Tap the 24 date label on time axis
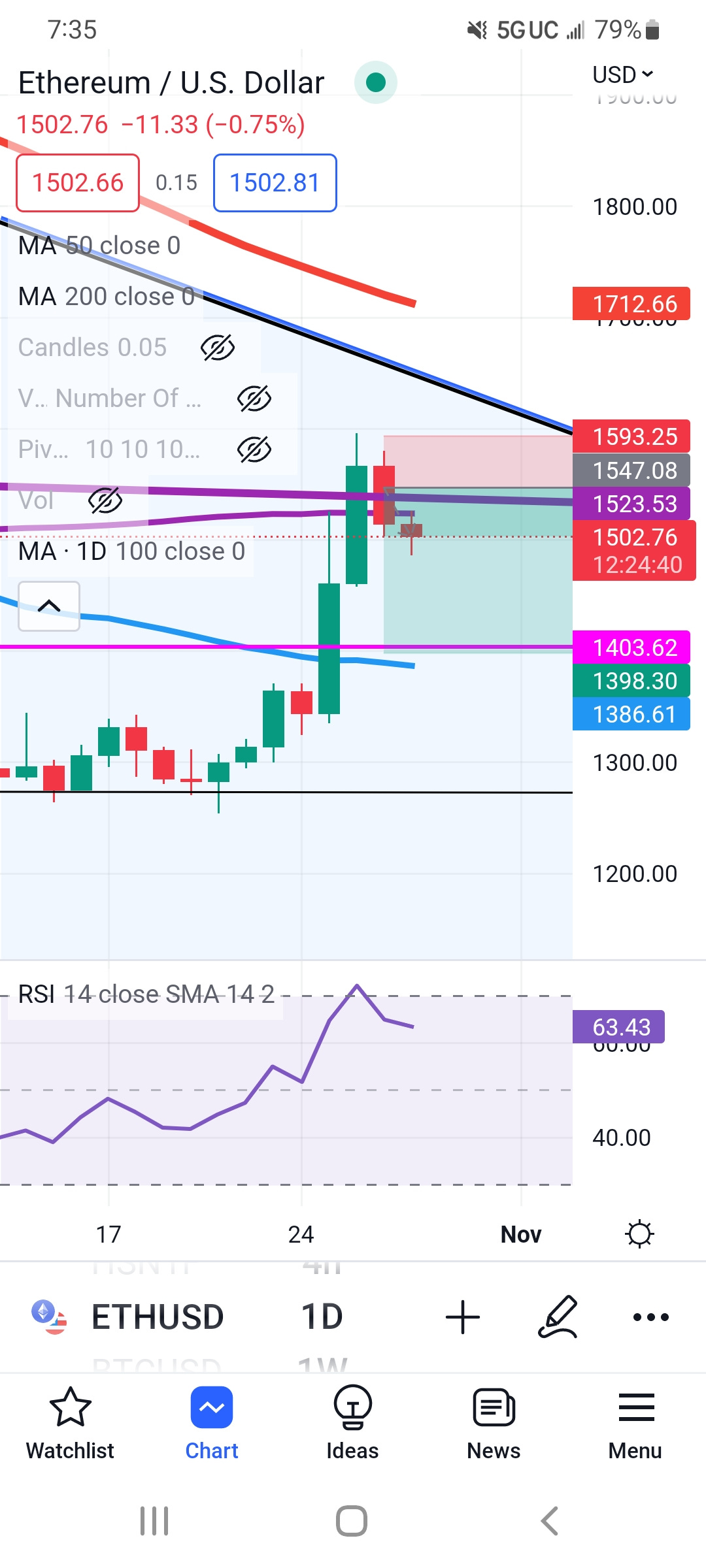Screen dimensions: 706x1568 click(x=301, y=1234)
